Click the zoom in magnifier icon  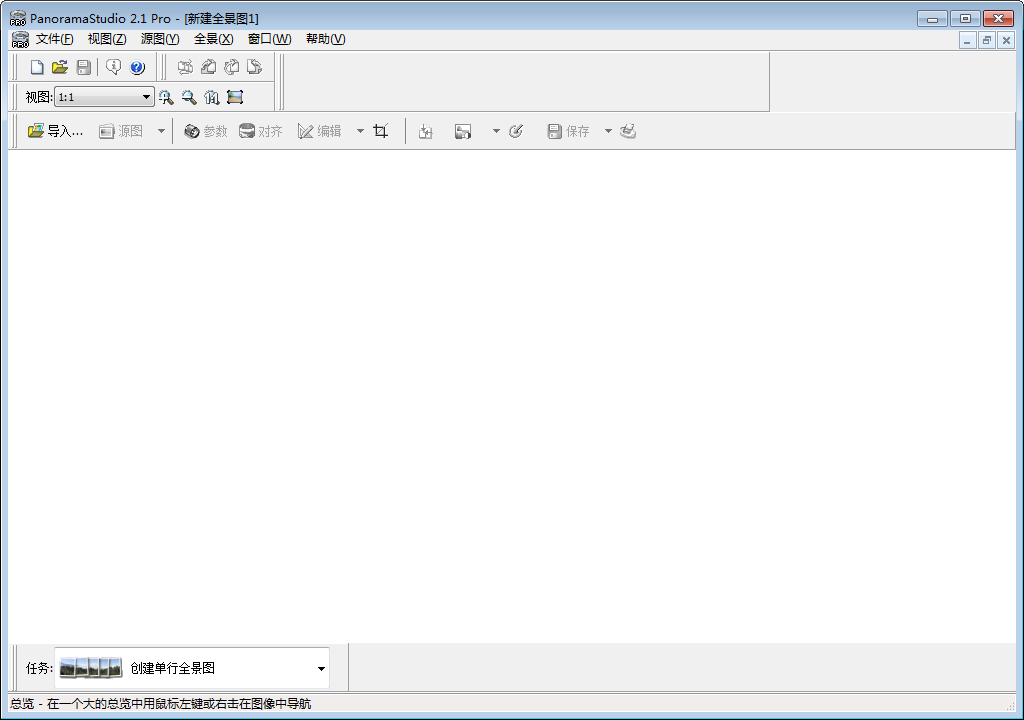(x=166, y=97)
